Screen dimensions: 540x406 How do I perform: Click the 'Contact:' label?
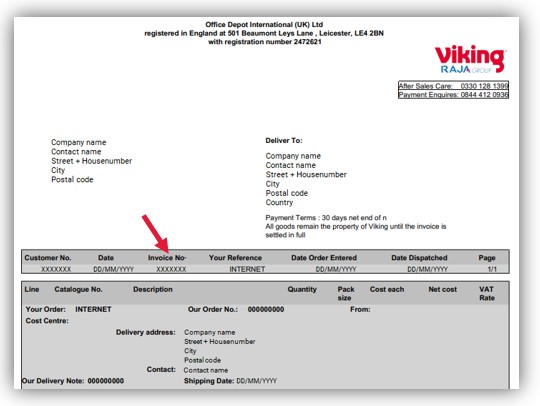coord(161,369)
